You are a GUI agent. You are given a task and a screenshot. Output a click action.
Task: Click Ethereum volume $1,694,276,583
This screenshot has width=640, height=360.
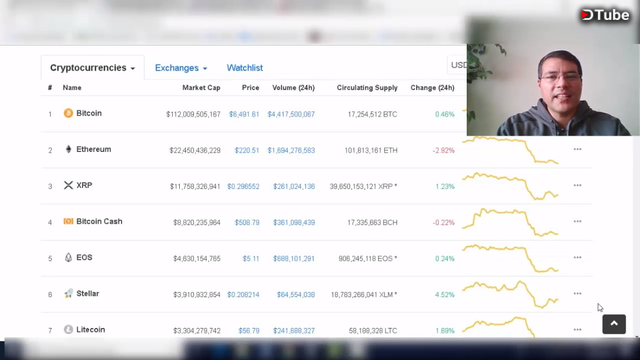point(291,150)
